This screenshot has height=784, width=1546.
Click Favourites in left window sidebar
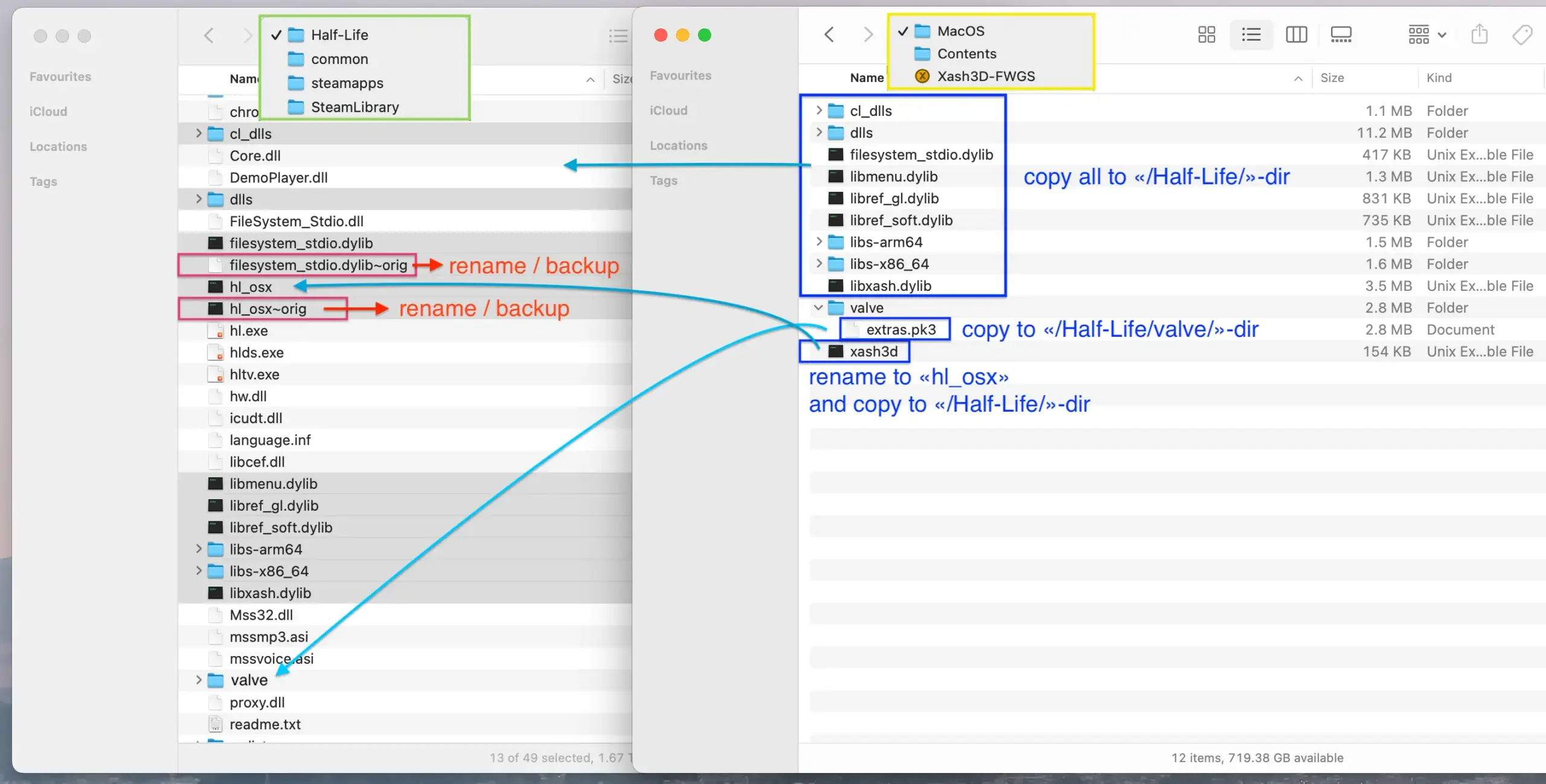[x=60, y=77]
